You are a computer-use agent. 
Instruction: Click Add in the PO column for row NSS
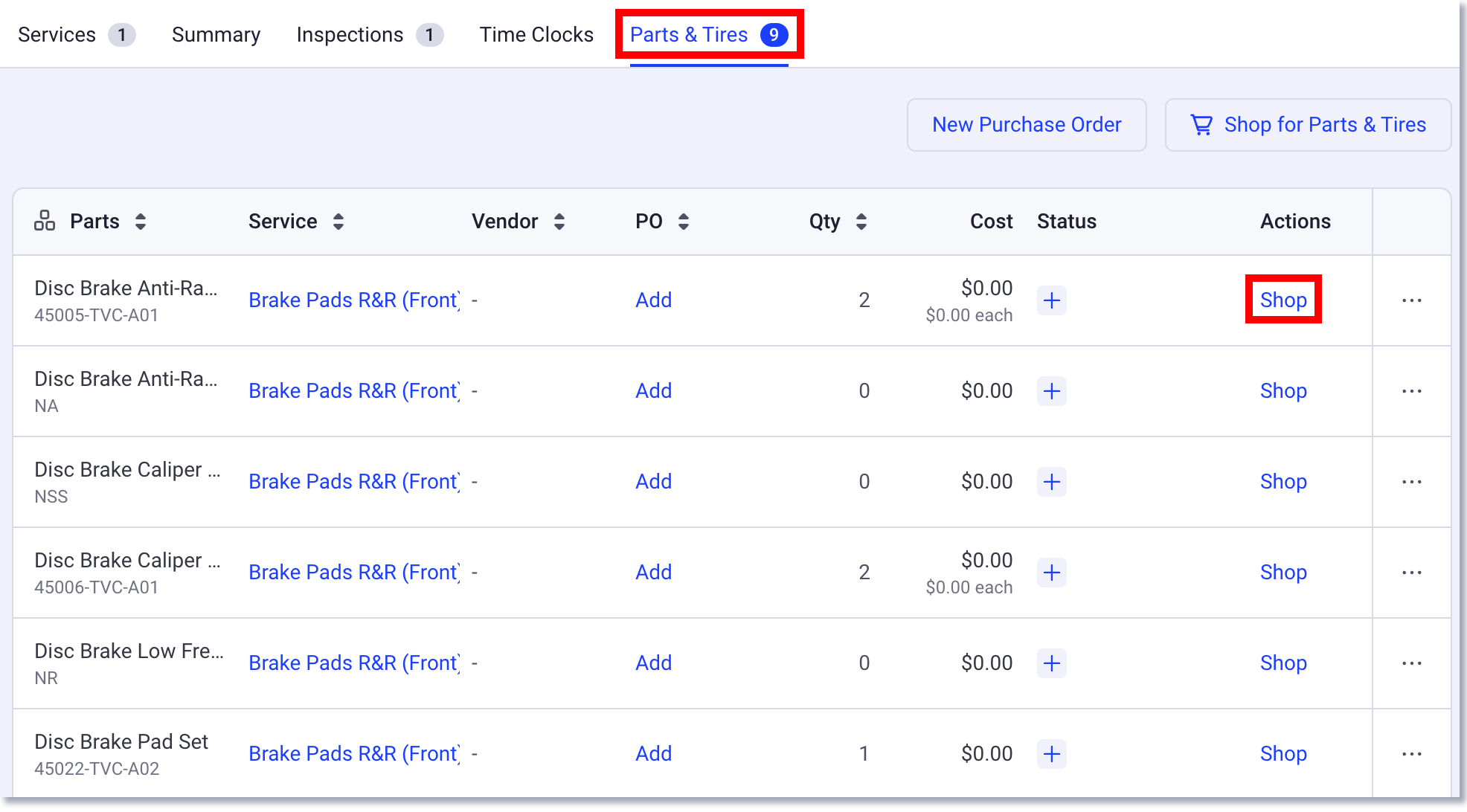[653, 482]
